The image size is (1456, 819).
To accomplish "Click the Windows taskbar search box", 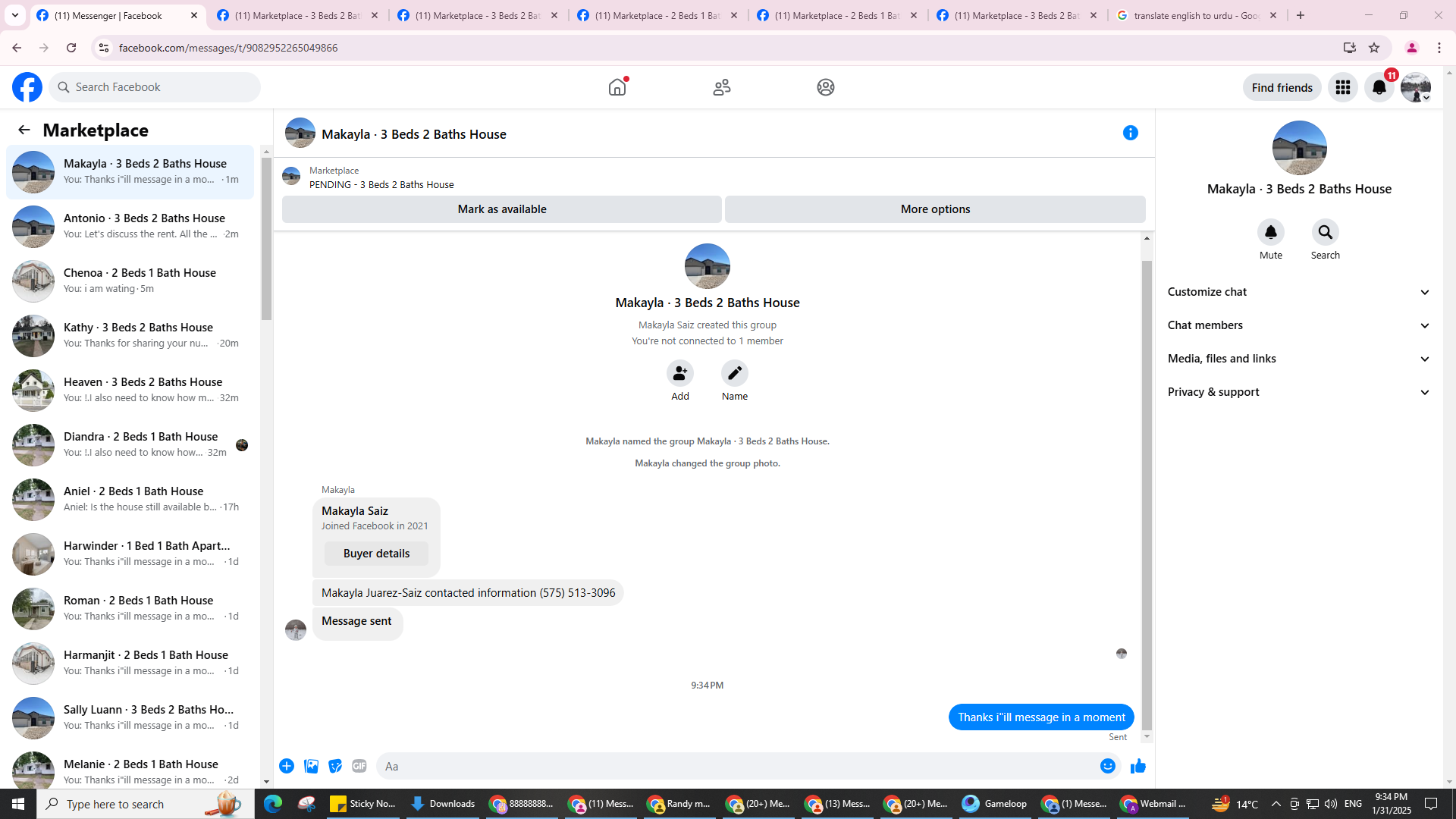I will click(x=146, y=804).
